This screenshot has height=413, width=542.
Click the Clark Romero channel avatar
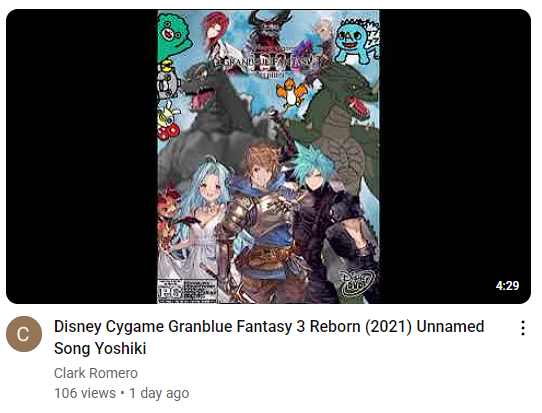point(24,334)
